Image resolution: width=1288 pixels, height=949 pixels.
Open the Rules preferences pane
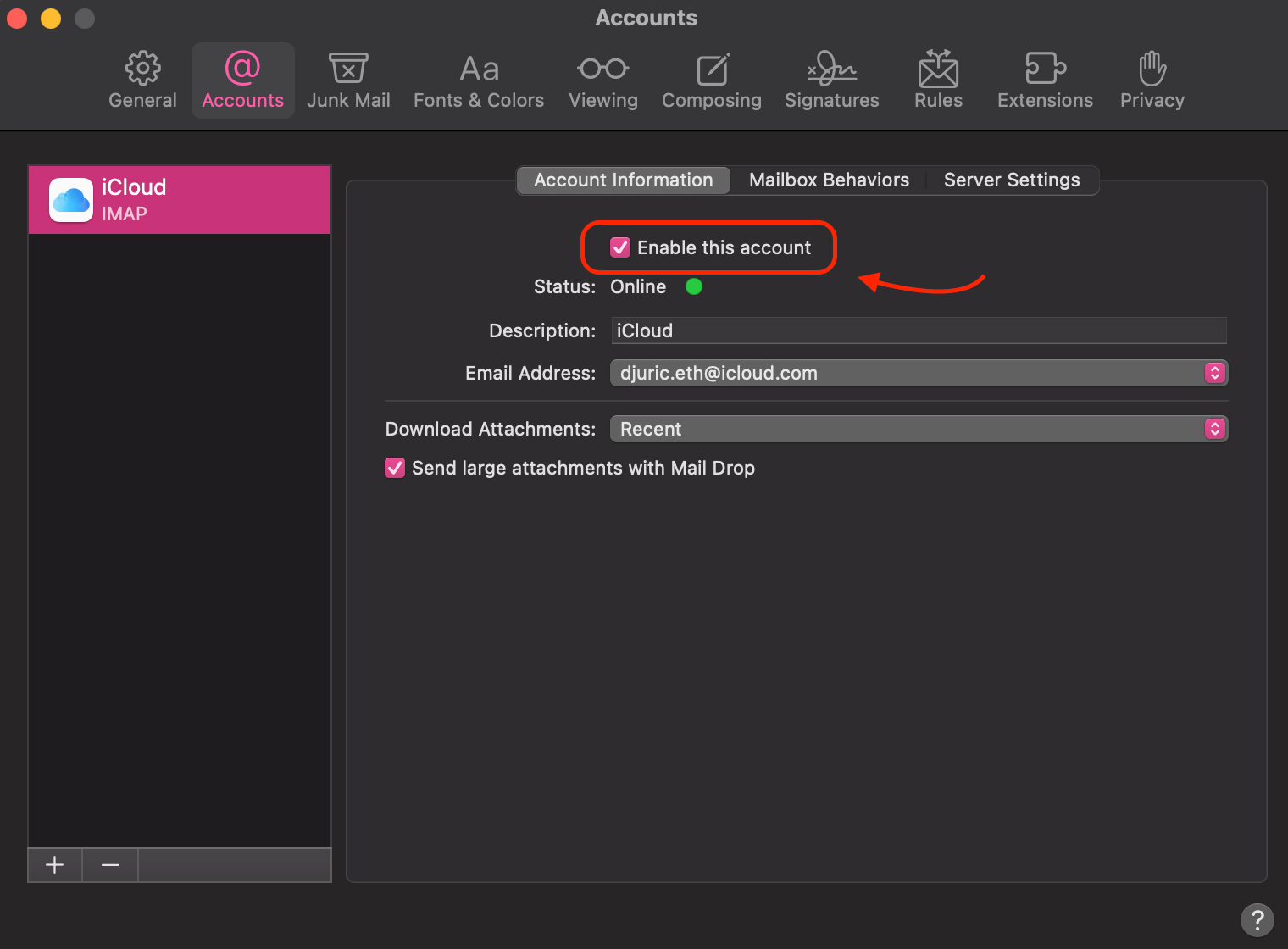[938, 80]
